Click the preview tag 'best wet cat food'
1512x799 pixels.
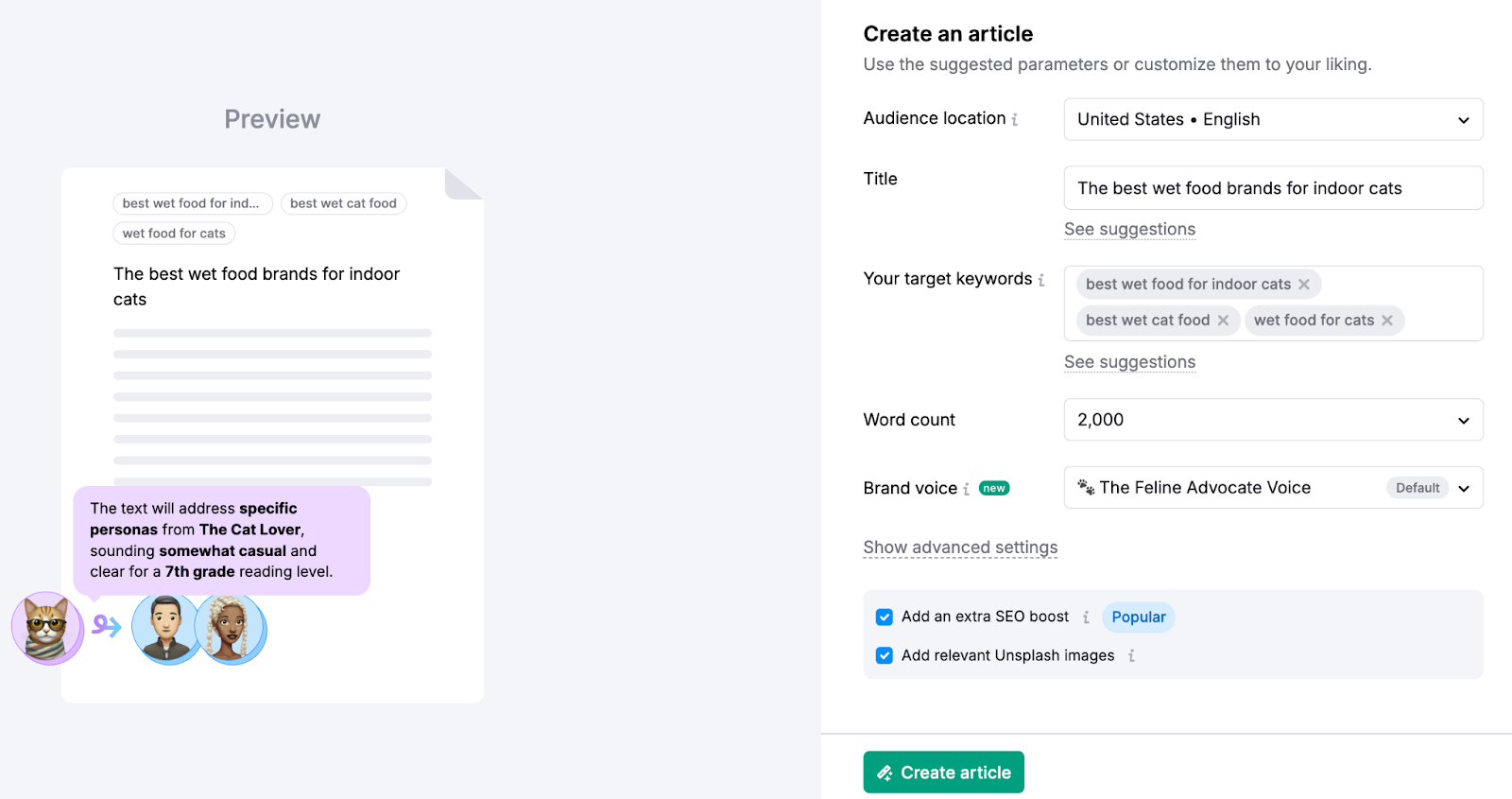click(x=343, y=203)
